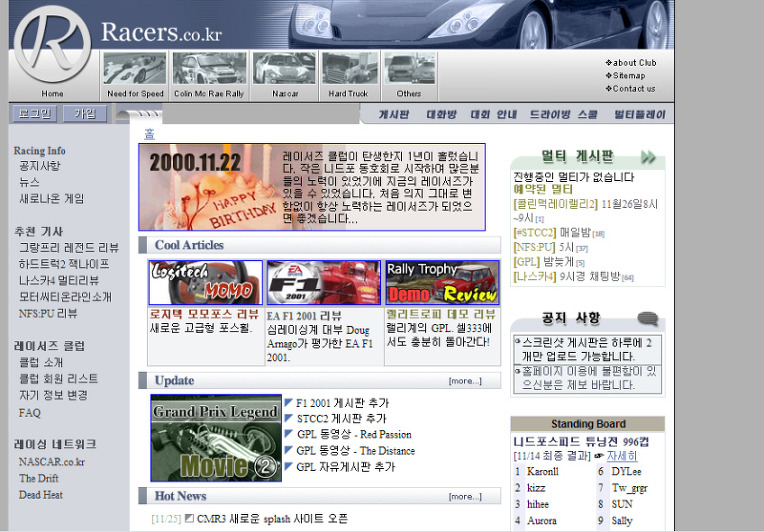Open 뉴스 in the sidebar

pyautogui.click(x=29, y=183)
